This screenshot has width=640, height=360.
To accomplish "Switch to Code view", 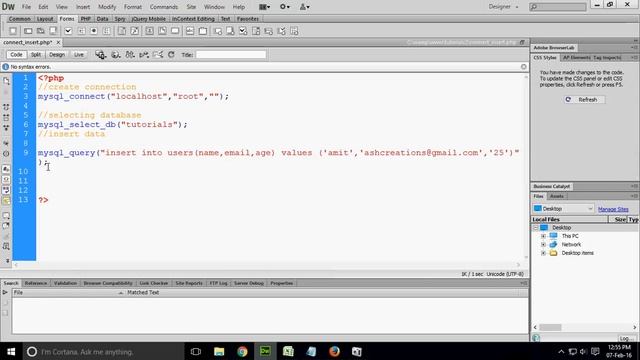I will point(16,54).
